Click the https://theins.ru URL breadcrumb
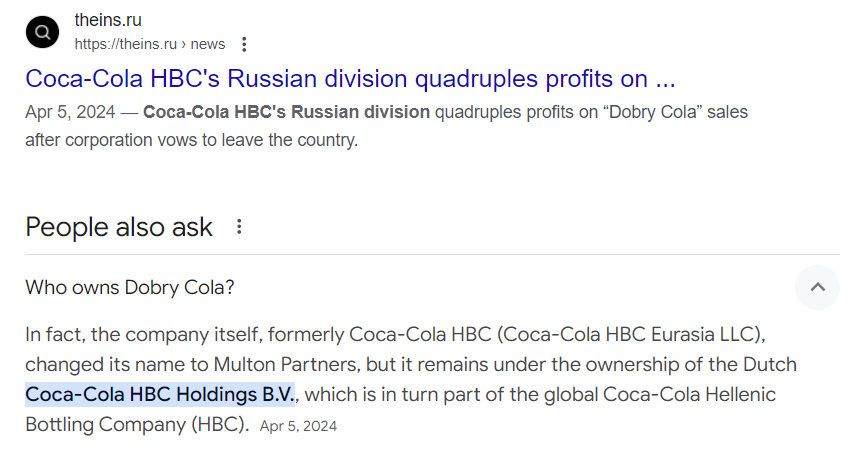The image size is (867, 451). [125, 44]
